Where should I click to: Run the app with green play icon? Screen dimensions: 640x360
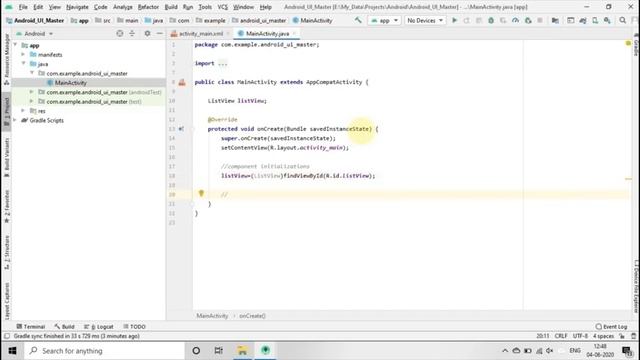point(454,20)
